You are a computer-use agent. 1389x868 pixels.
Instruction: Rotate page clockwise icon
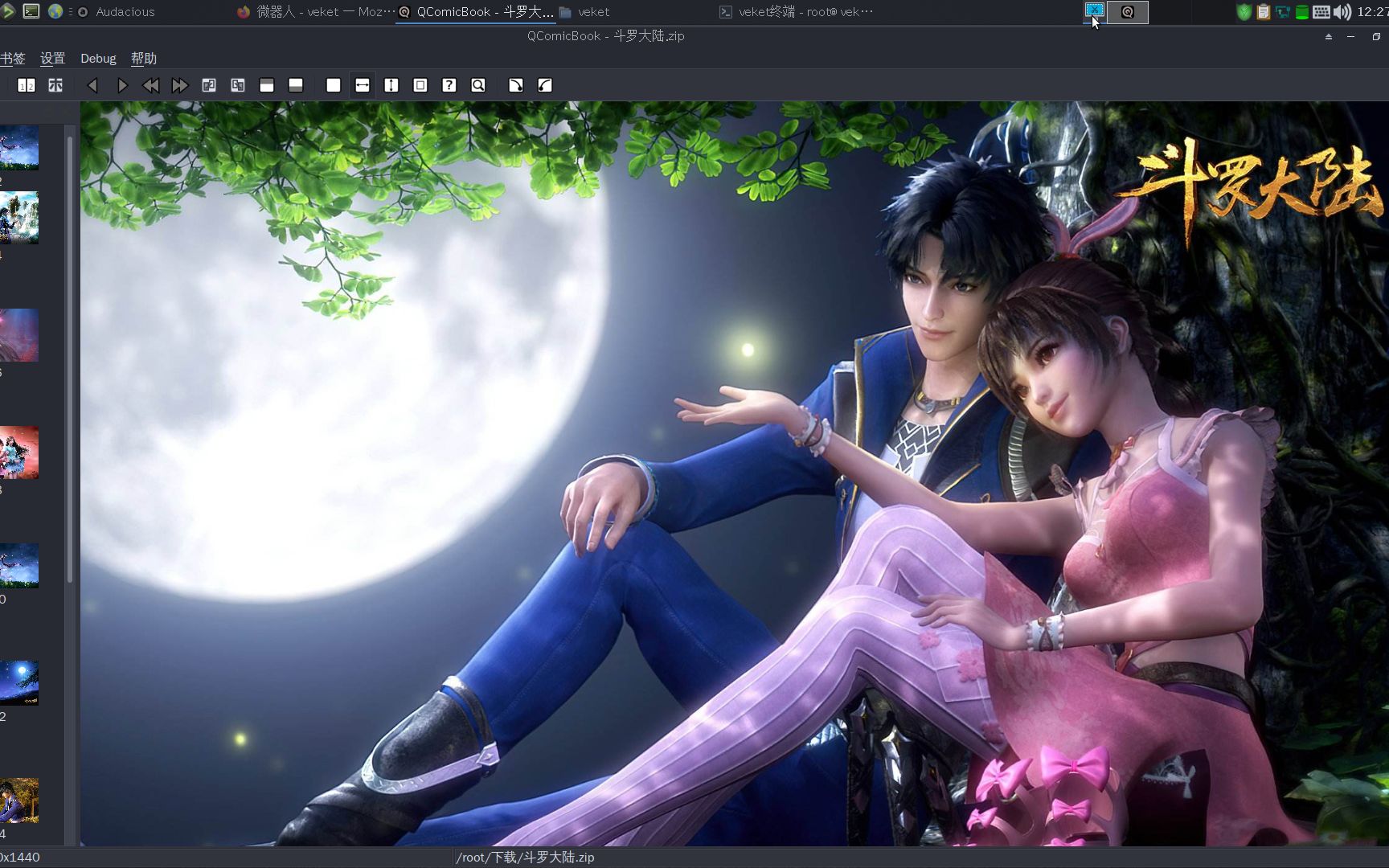point(516,85)
